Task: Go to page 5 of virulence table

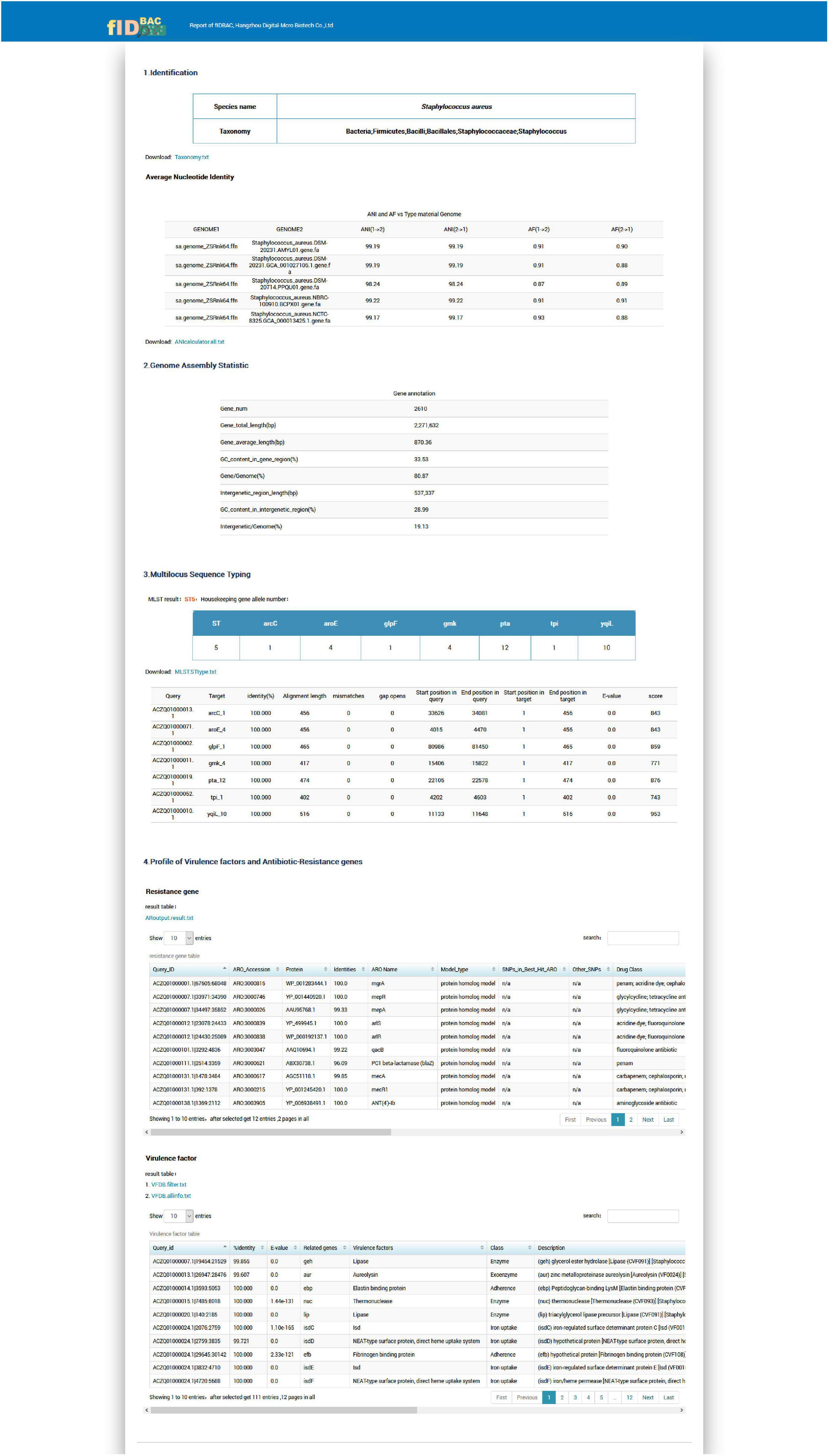Action: pyautogui.click(x=601, y=1397)
